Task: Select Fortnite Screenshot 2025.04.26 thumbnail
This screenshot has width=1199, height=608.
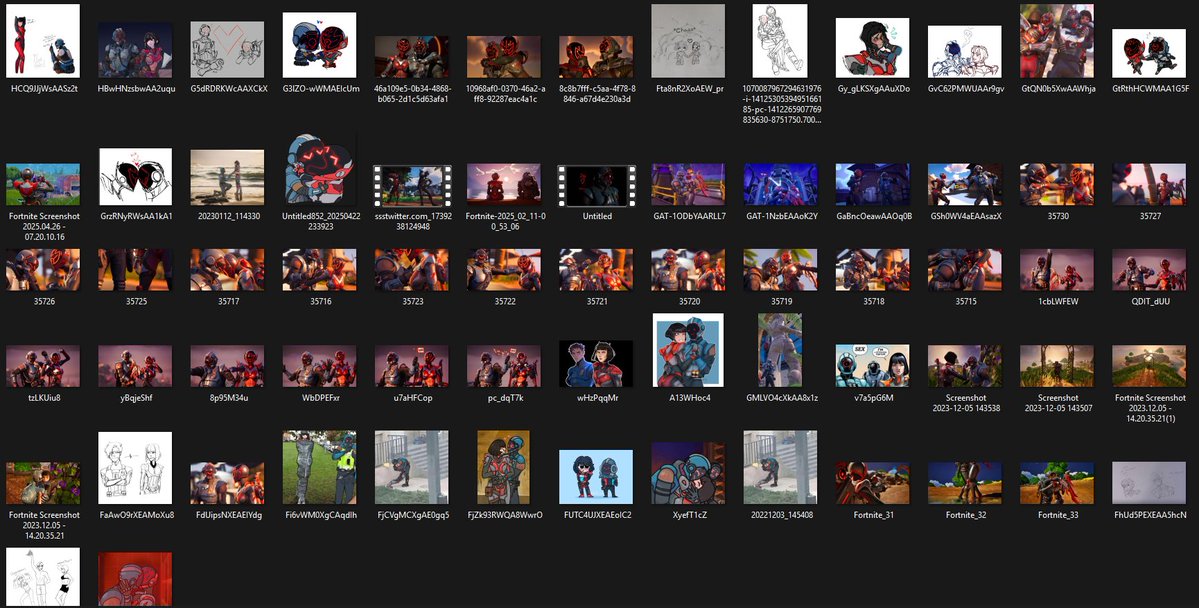Action: click(x=43, y=184)
